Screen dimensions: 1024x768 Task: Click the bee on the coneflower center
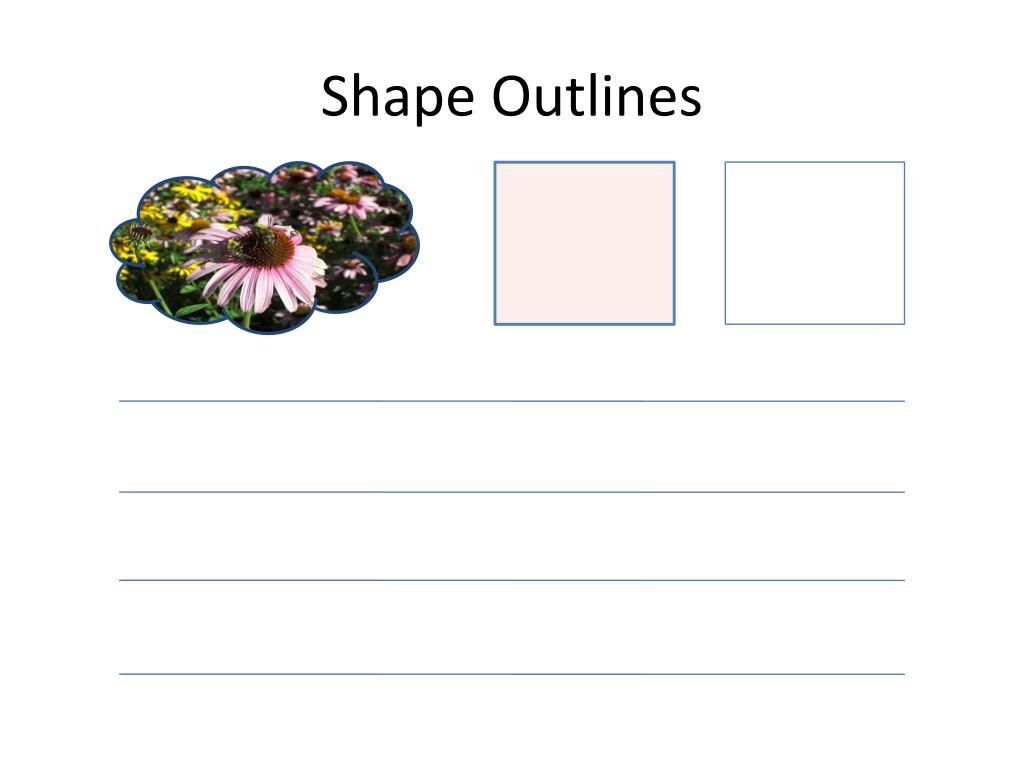(263, 234)
